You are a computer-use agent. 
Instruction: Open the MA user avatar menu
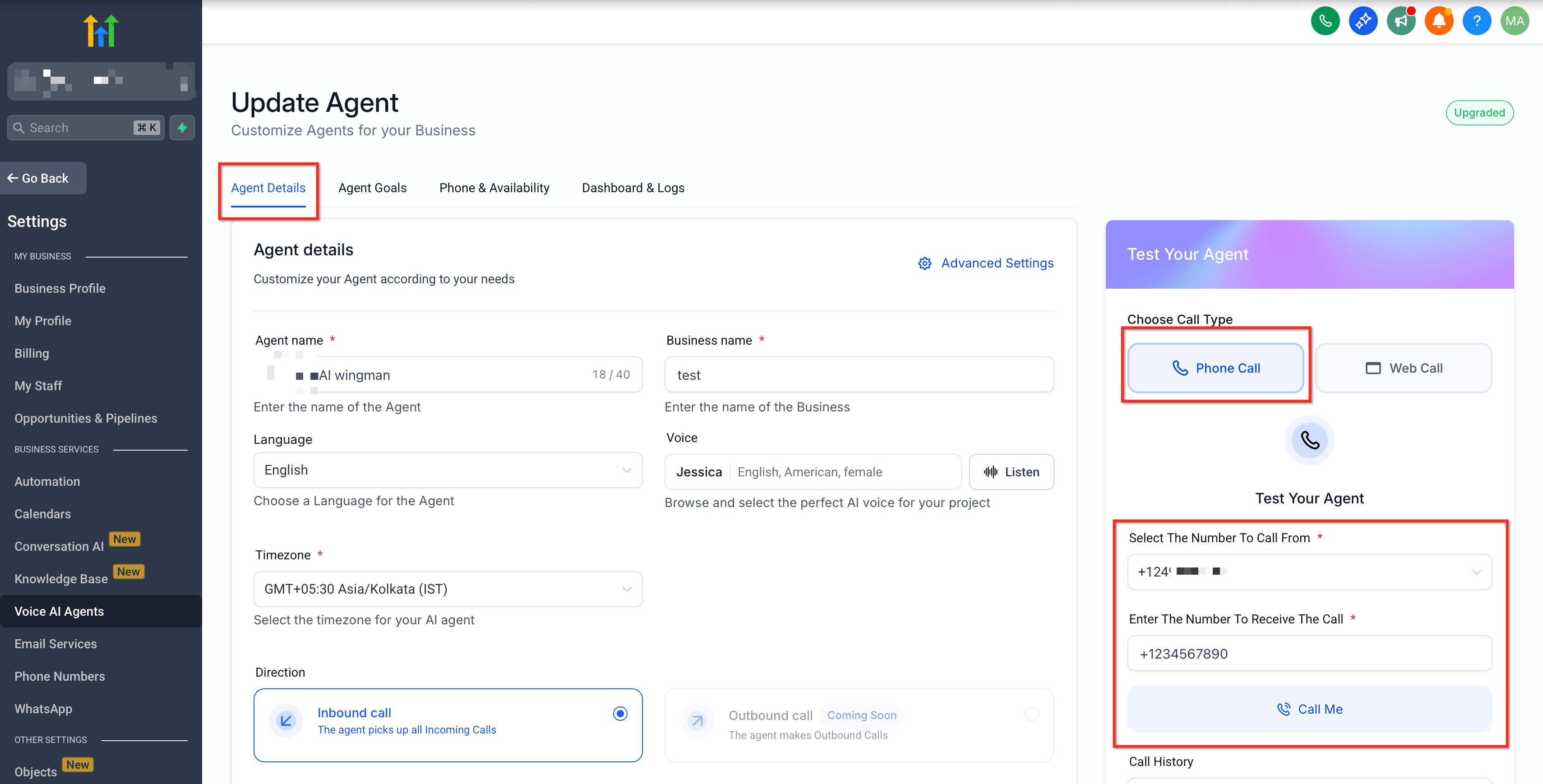[1514, 21]
